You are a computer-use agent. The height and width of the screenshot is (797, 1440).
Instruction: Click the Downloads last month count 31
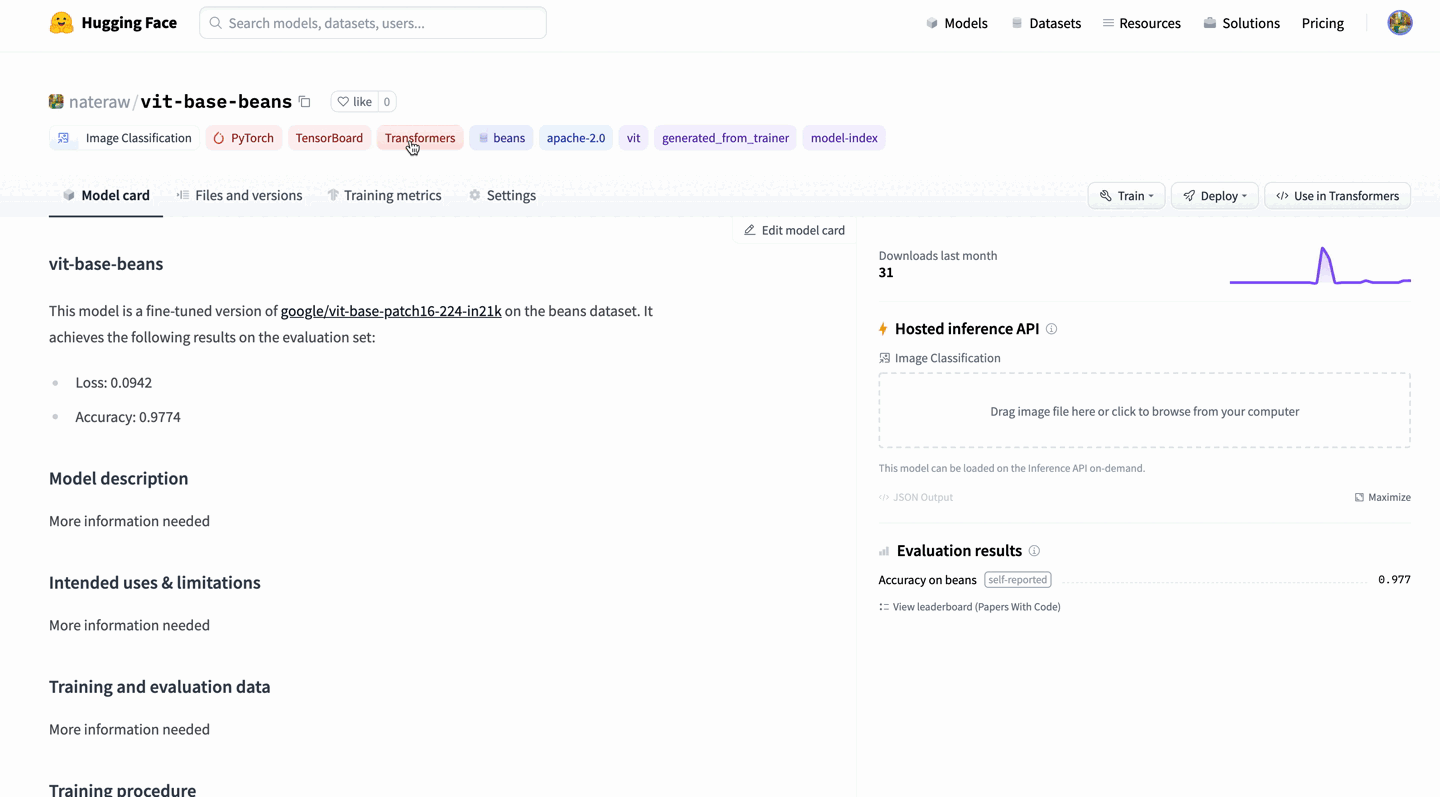[x=886, y=273]
